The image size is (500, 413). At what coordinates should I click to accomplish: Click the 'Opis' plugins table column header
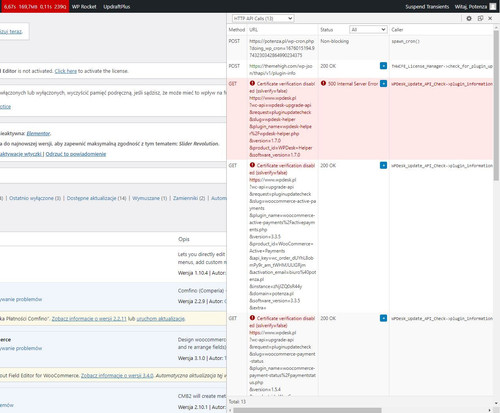coord(184,239)
